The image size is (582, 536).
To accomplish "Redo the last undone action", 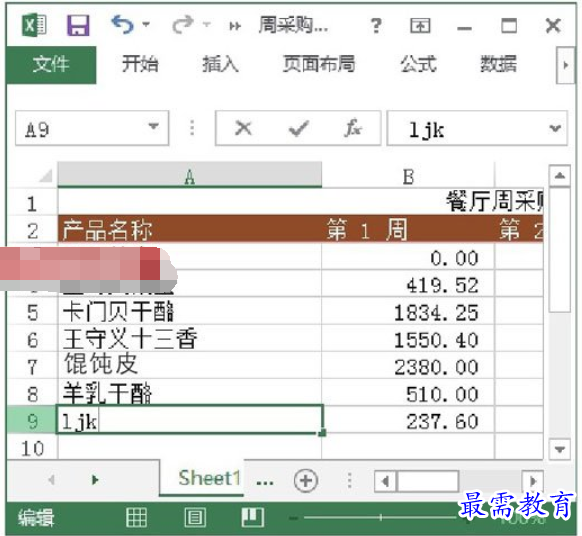I will click(x=183, y=24).
